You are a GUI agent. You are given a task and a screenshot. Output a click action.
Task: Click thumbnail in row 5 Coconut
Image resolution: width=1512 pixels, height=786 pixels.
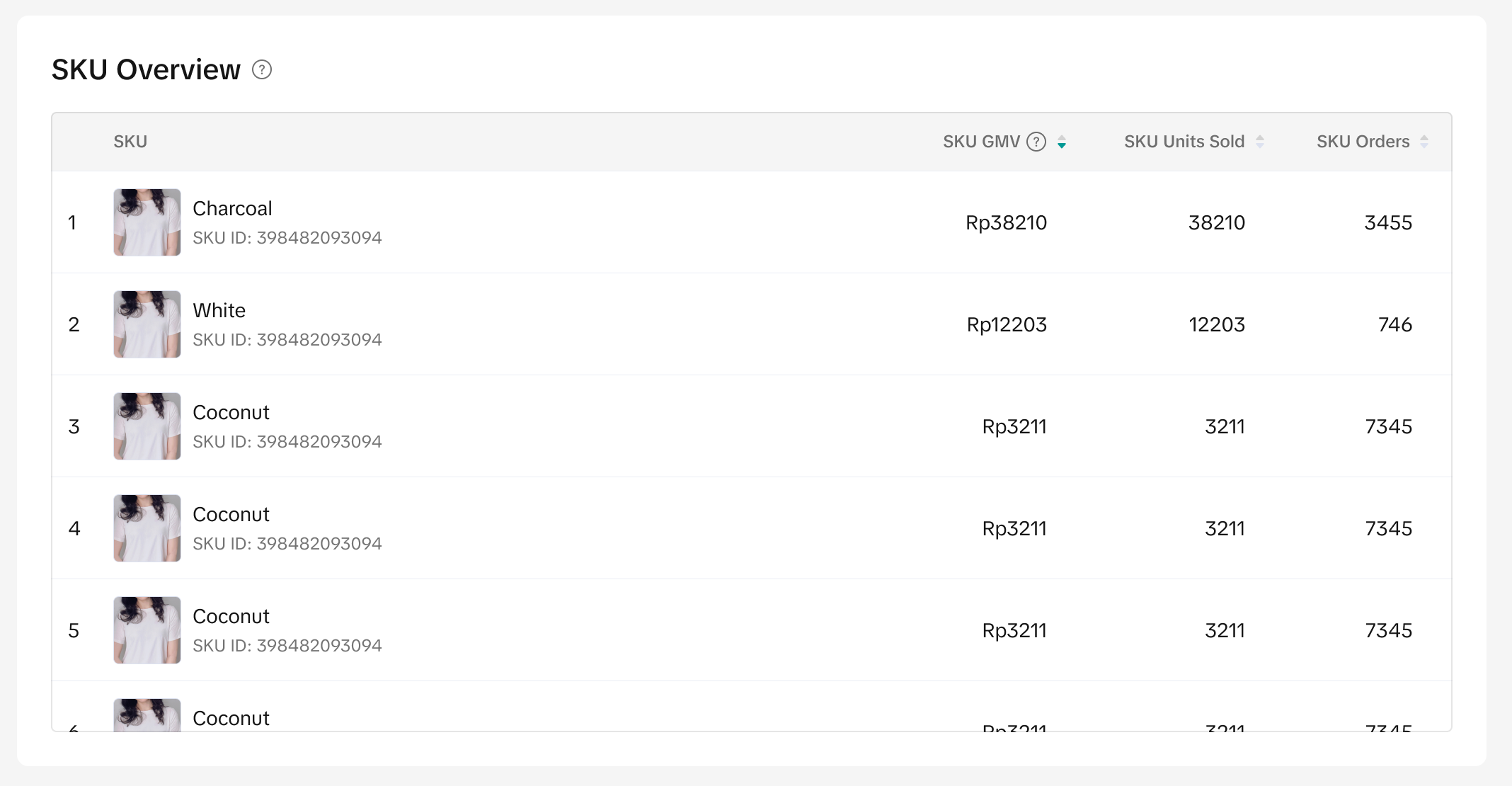(x=147, y=630)
